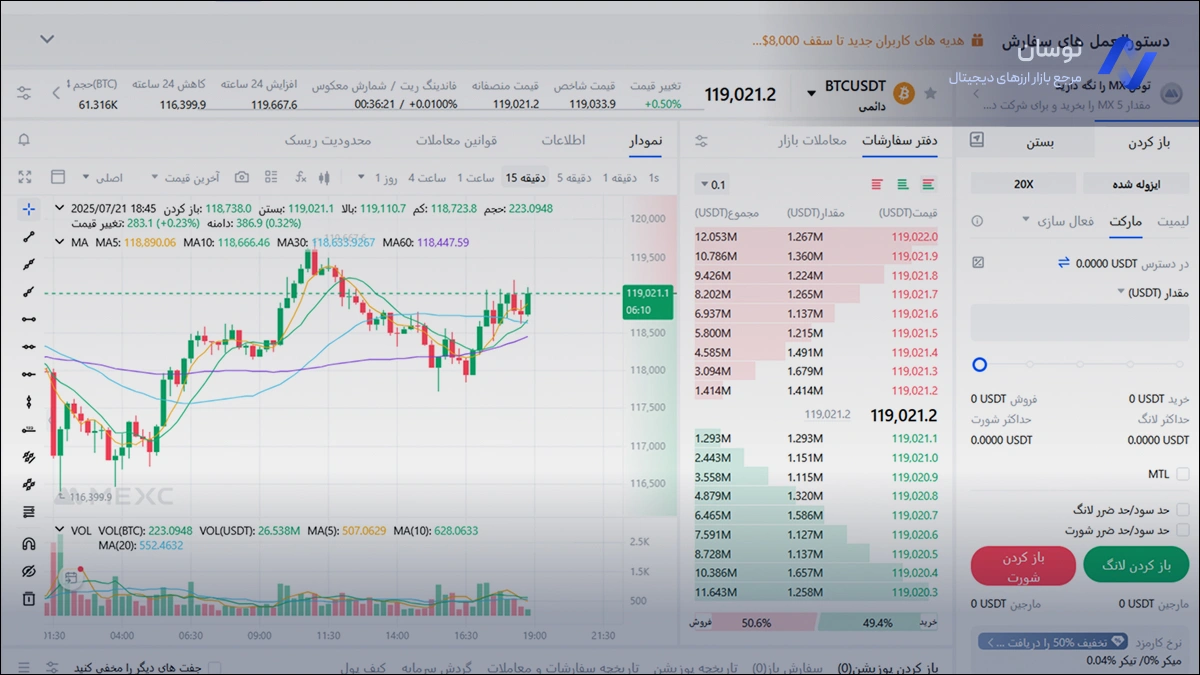Collapse the MA indicator legend
The image size is (1200, 675).
[59, 242]
